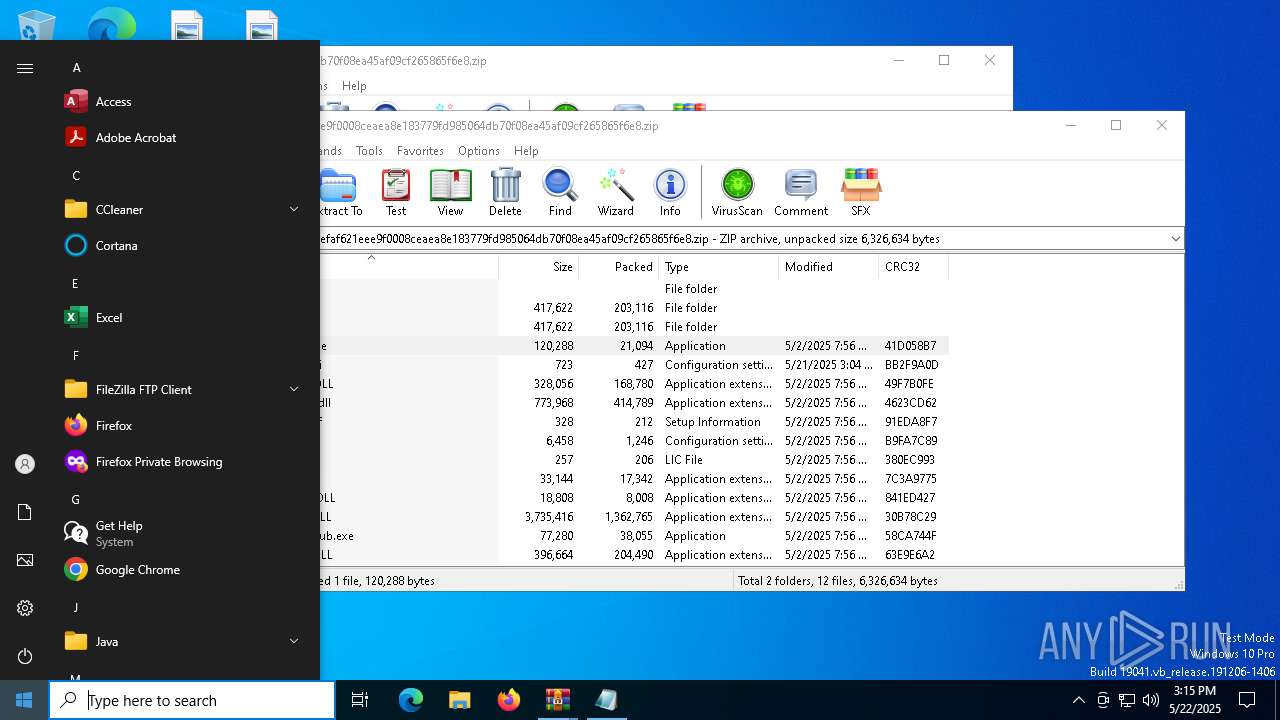Sort by the Size column header
Screen dimensions: 1280x720
pos(538,267)
